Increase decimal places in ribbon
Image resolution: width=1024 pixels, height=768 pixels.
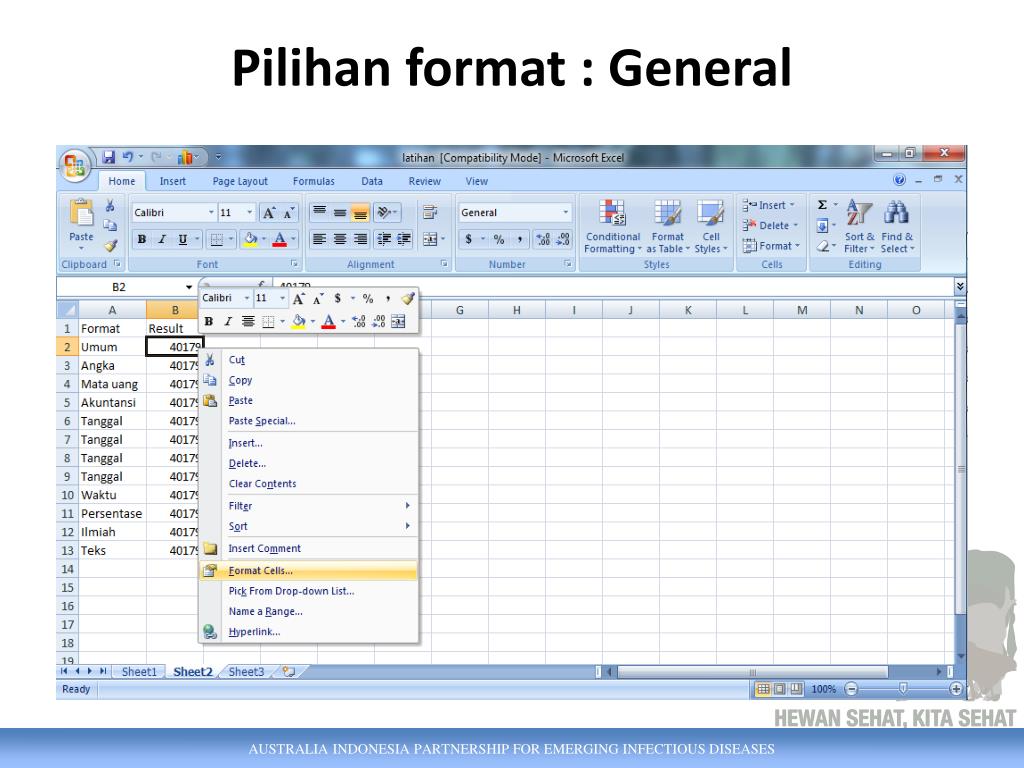click(543, 239)
